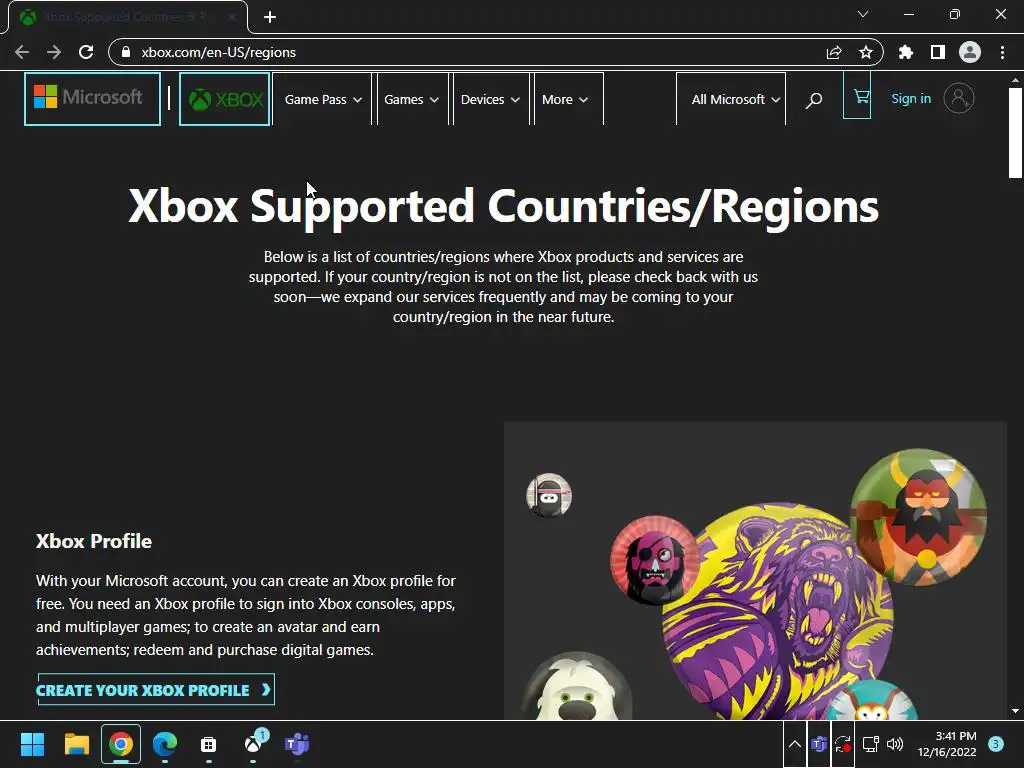Go forward in browser history

(x=54, y=52)
